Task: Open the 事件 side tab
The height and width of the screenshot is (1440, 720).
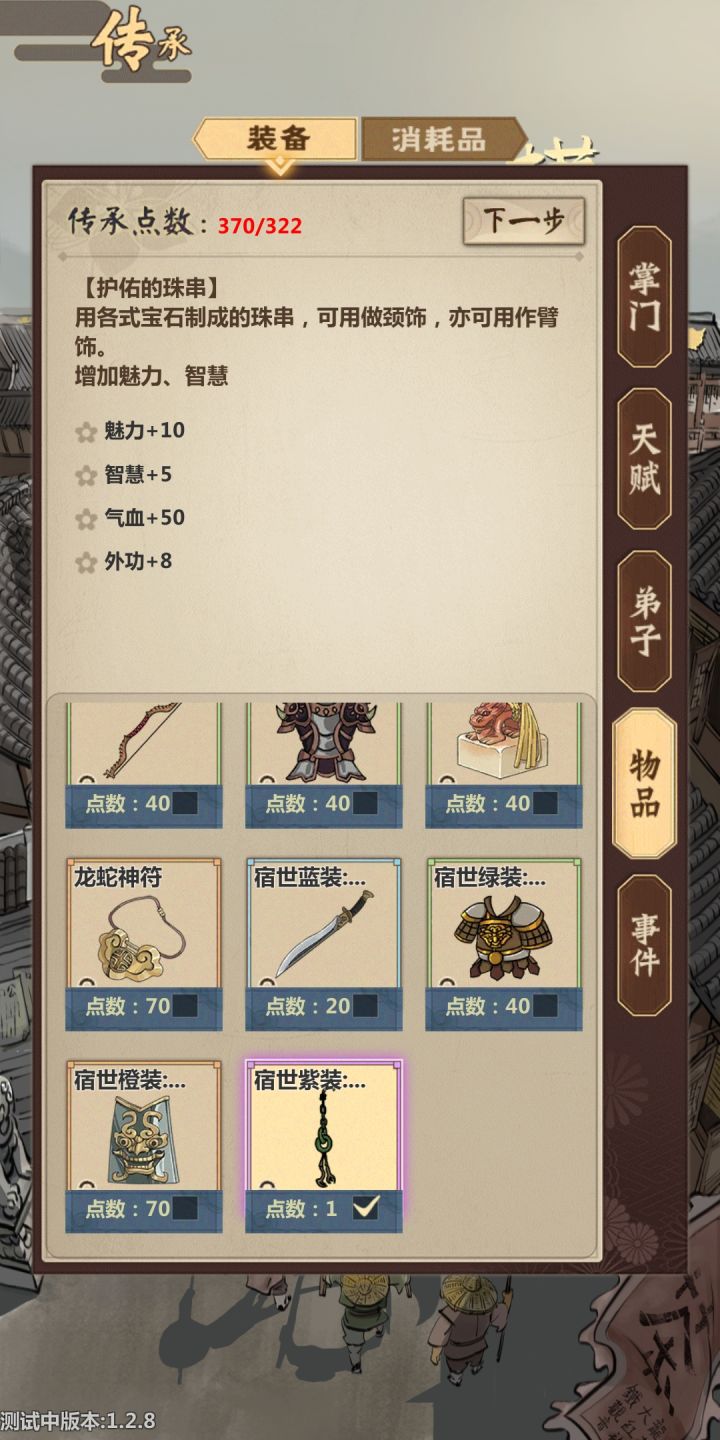Action: pyautogui.click(x=644, y=945)
